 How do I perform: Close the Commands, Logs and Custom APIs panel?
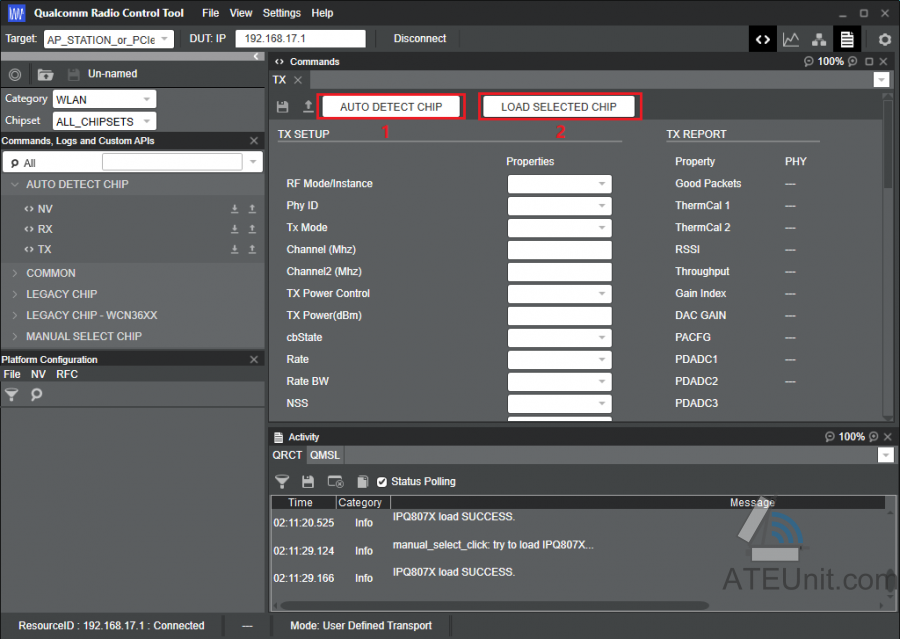click(254, 141)
